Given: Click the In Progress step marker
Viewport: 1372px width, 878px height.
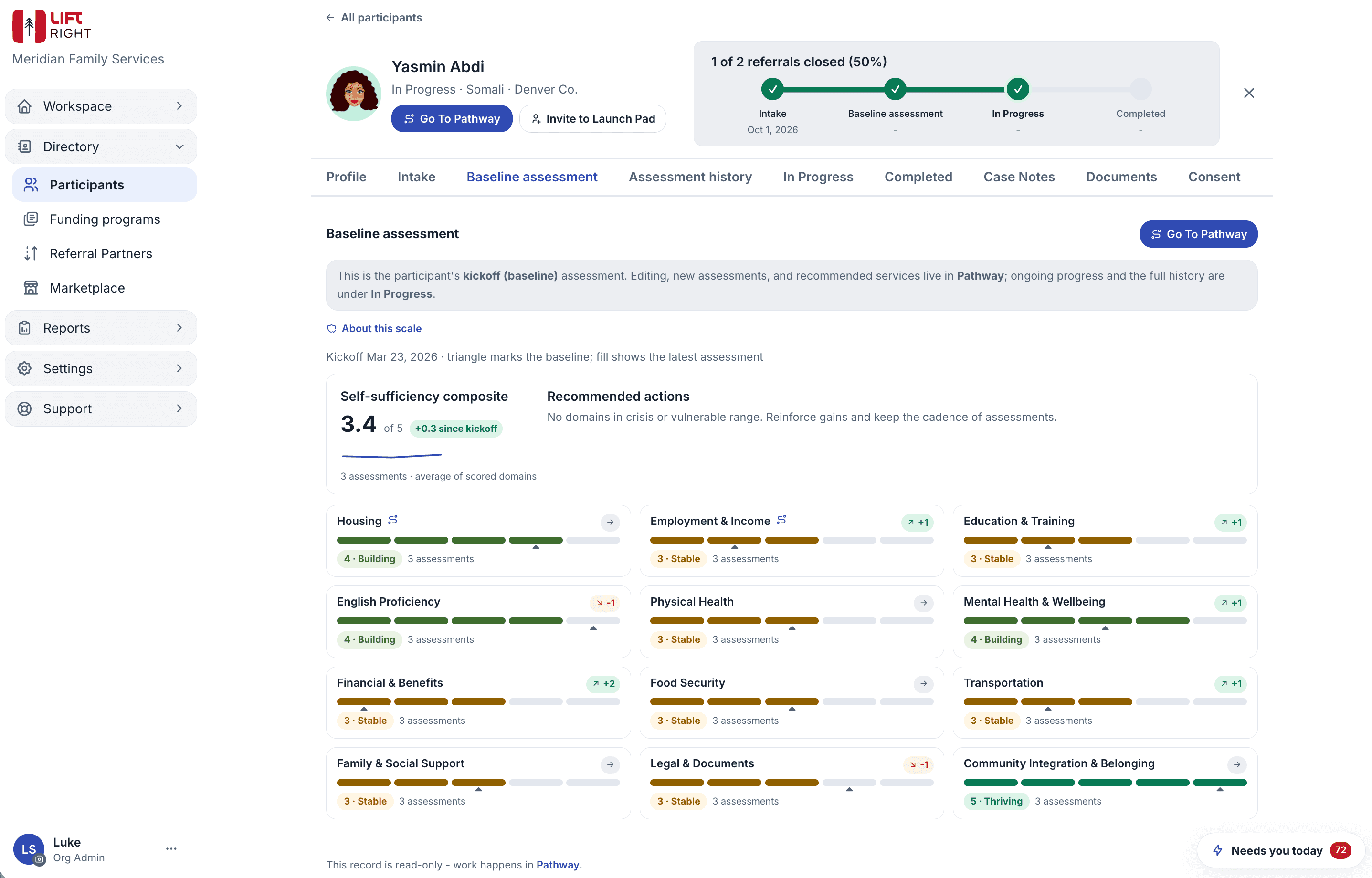Looking at the screenshot, I should tap(1017, 89).
